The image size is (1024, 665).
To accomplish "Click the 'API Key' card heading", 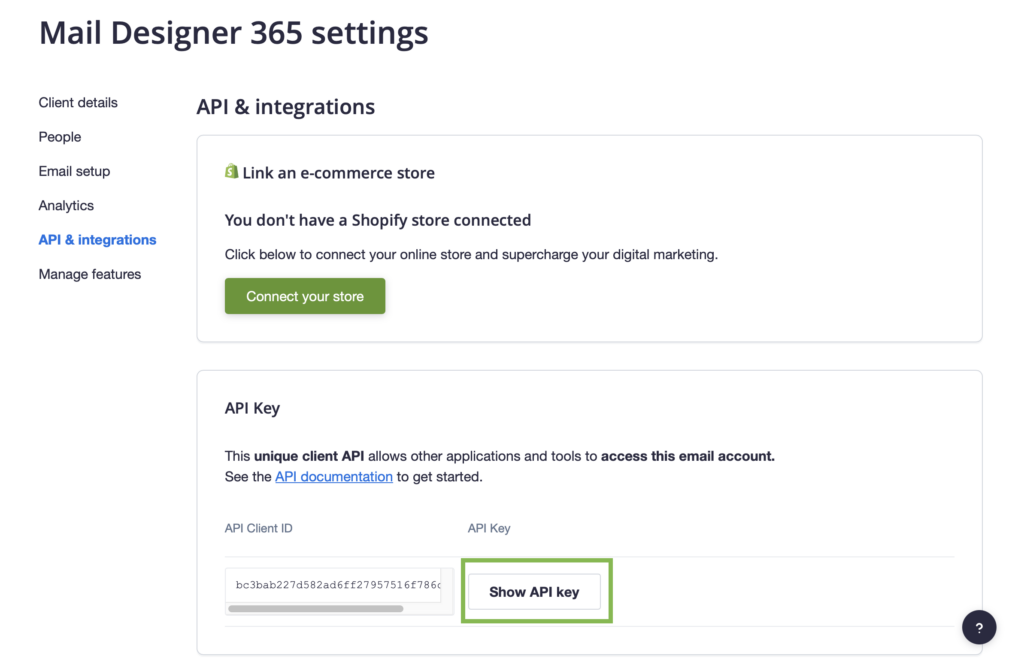I will tap(252, 408).
